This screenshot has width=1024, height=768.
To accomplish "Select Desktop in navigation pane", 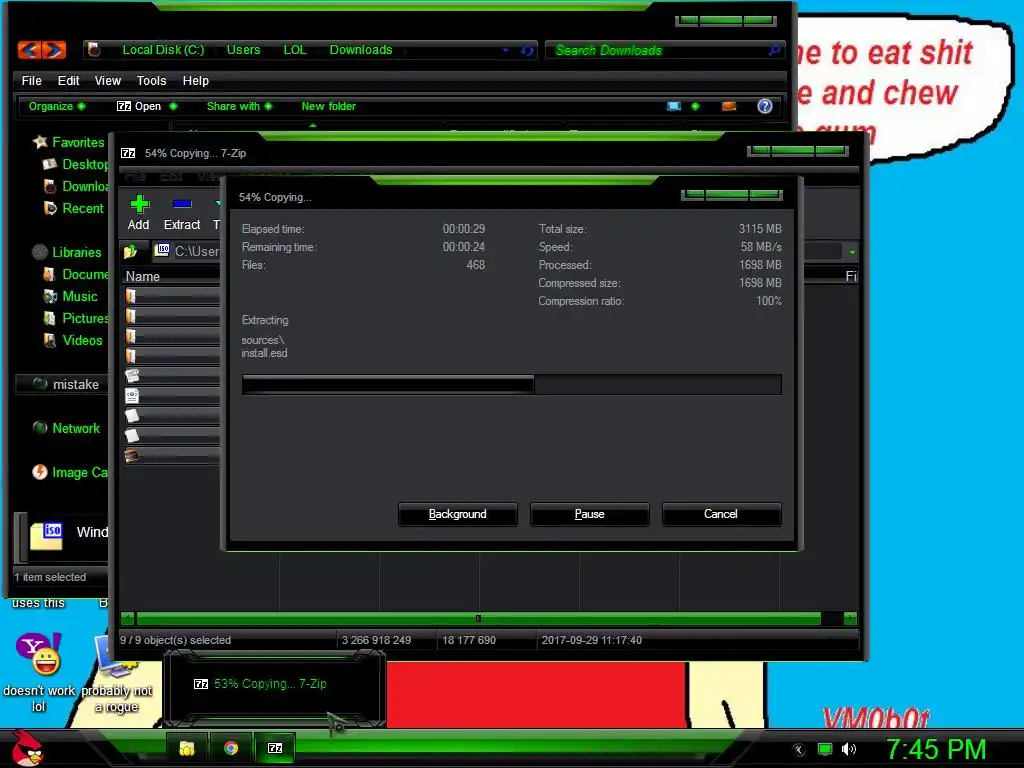I will (x=75, y=165).
